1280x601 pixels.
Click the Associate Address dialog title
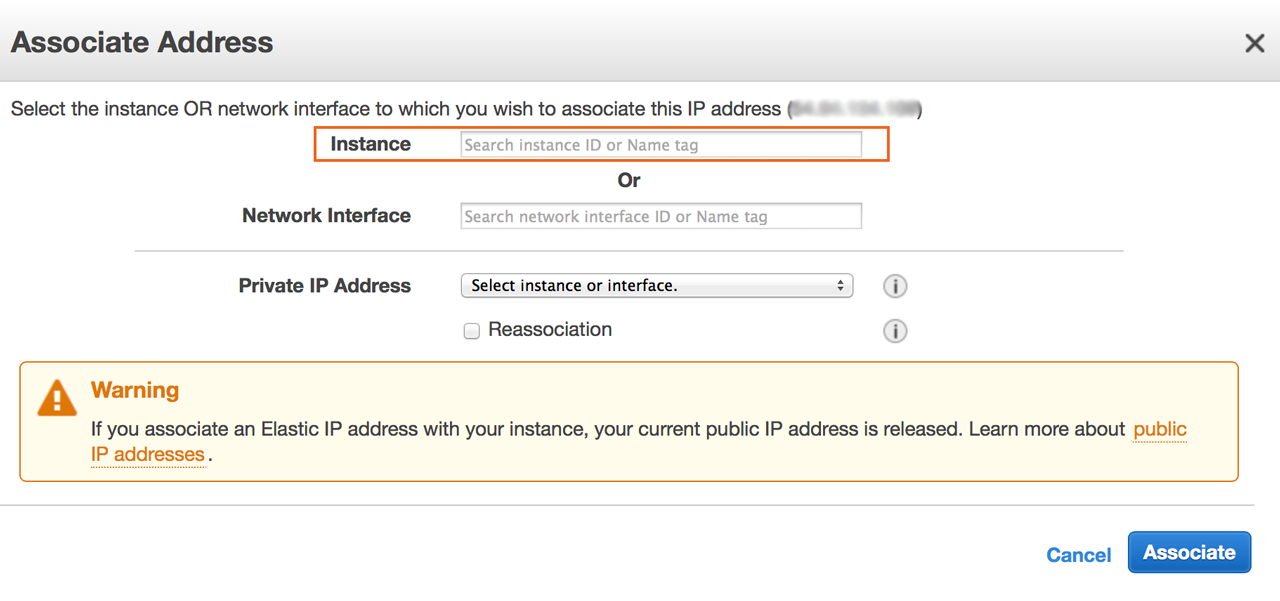[142, 43]
